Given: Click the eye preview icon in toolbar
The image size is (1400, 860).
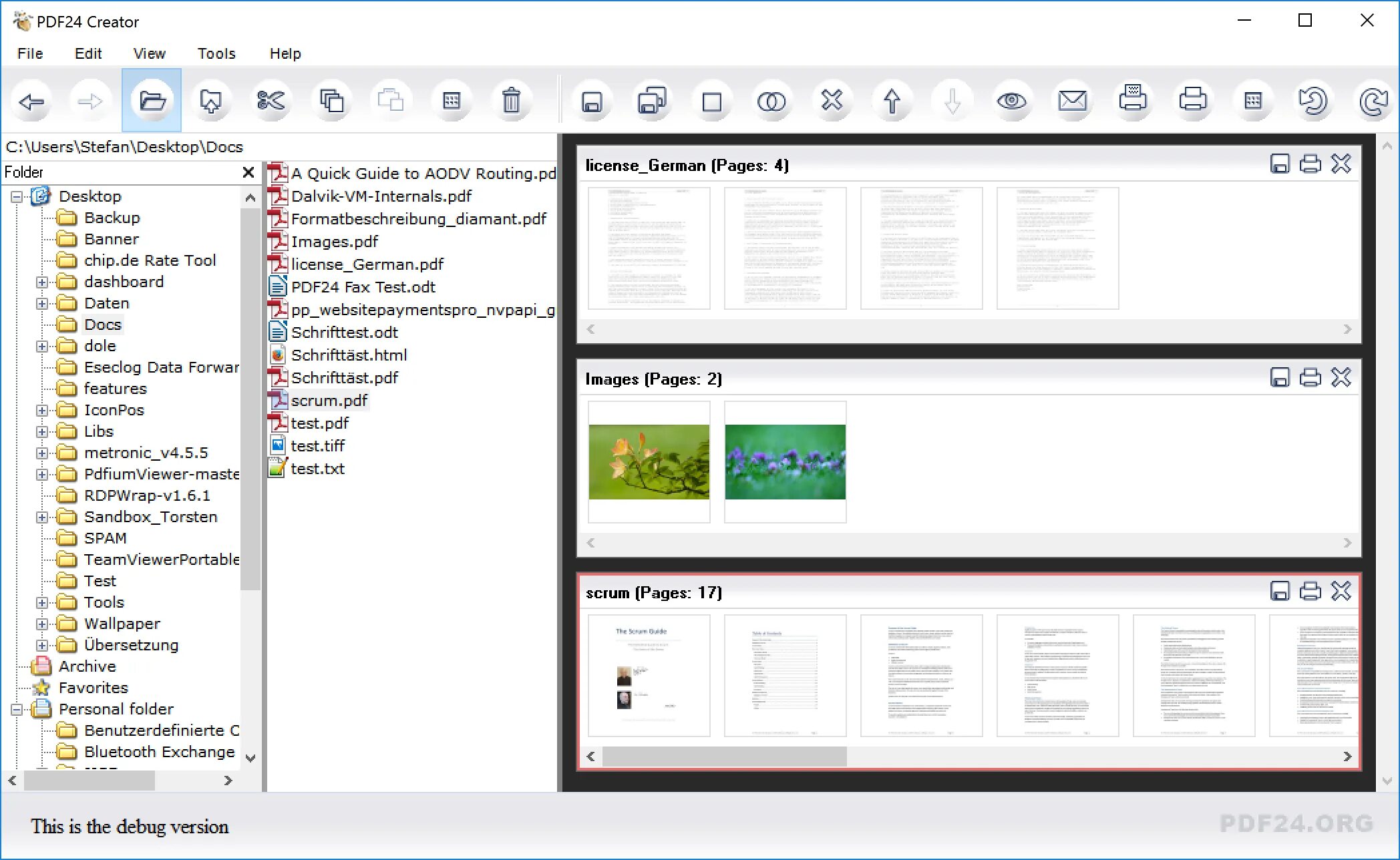Looking at the screenshot, I should coord(1011,101).
